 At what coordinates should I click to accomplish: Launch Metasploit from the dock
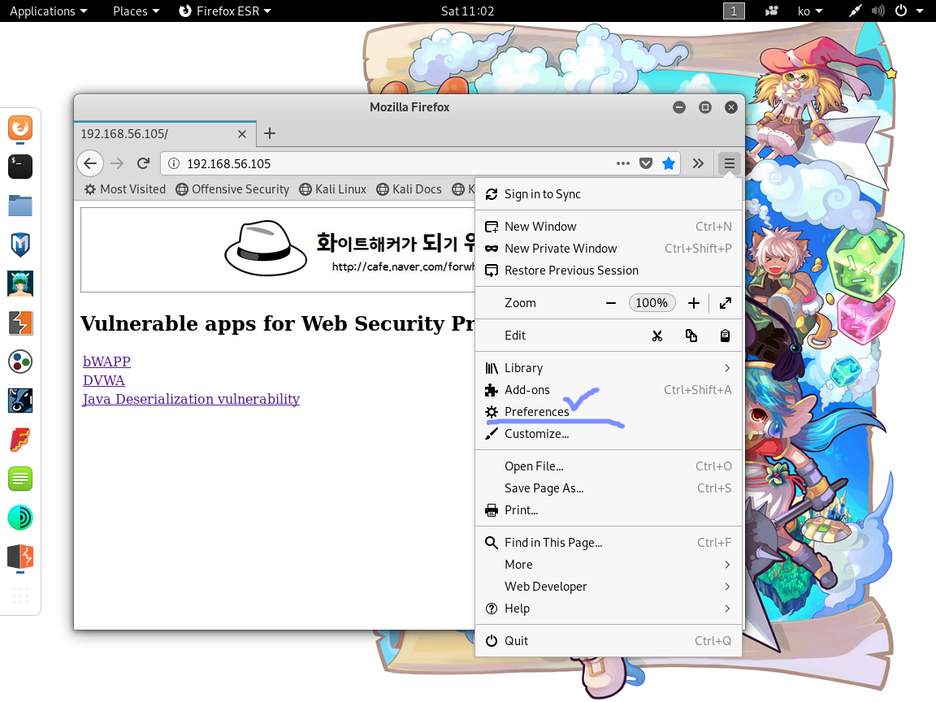coord(20,245)
